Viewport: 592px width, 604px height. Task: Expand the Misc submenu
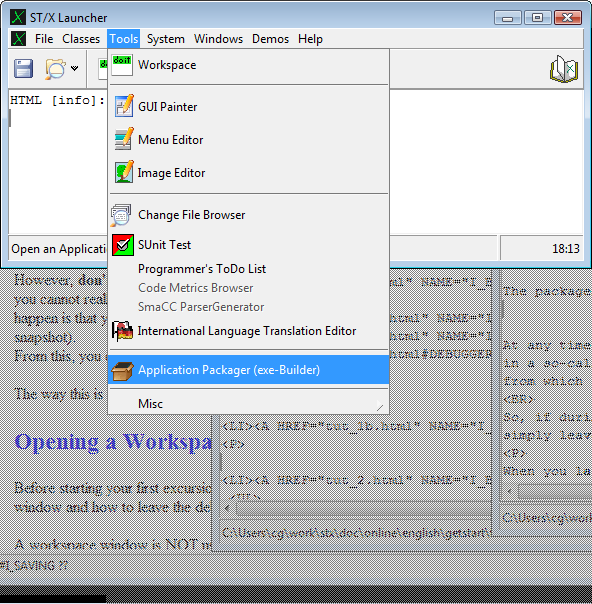[x=248, y=404]
